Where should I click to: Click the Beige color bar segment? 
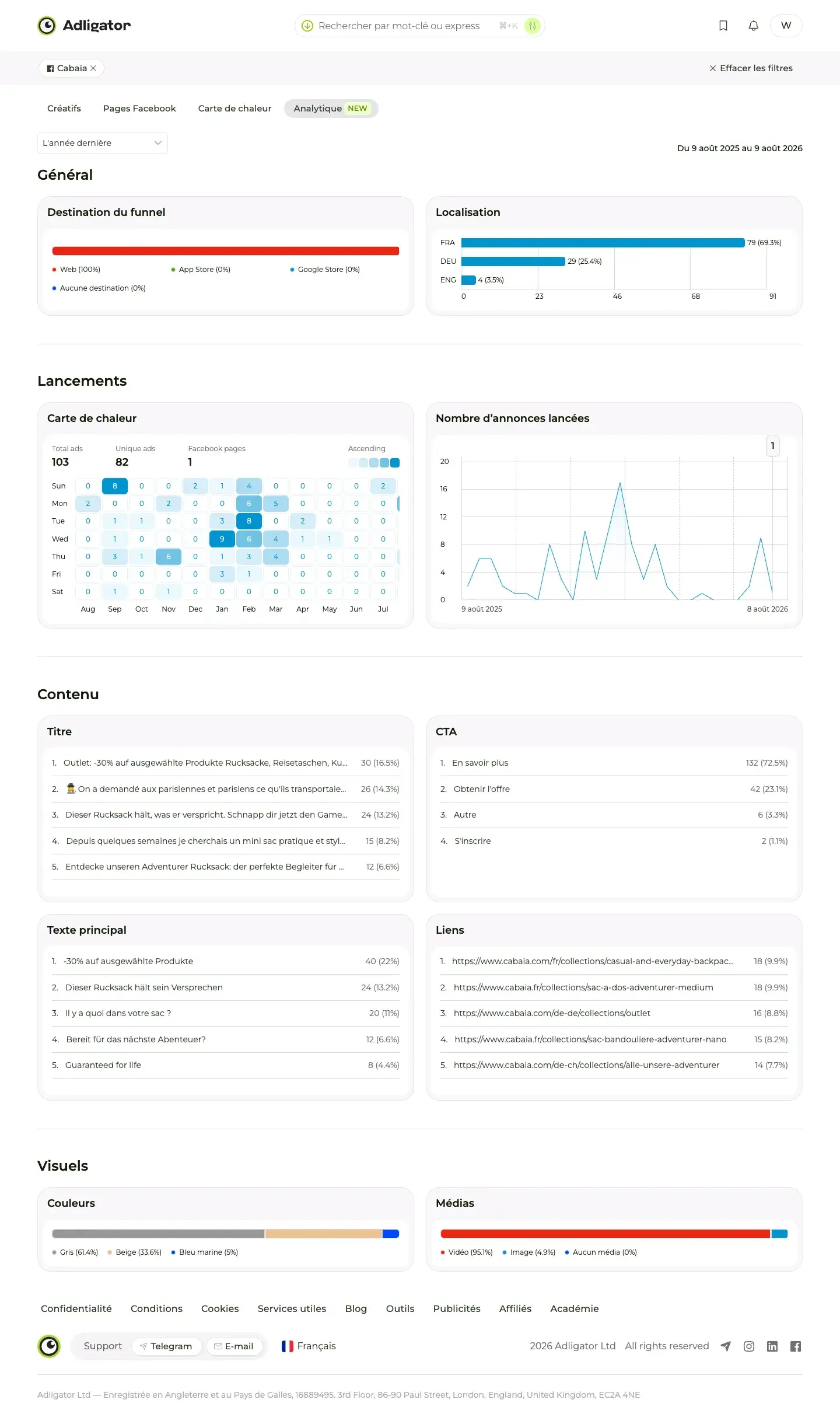click(x=324, y=1234)
